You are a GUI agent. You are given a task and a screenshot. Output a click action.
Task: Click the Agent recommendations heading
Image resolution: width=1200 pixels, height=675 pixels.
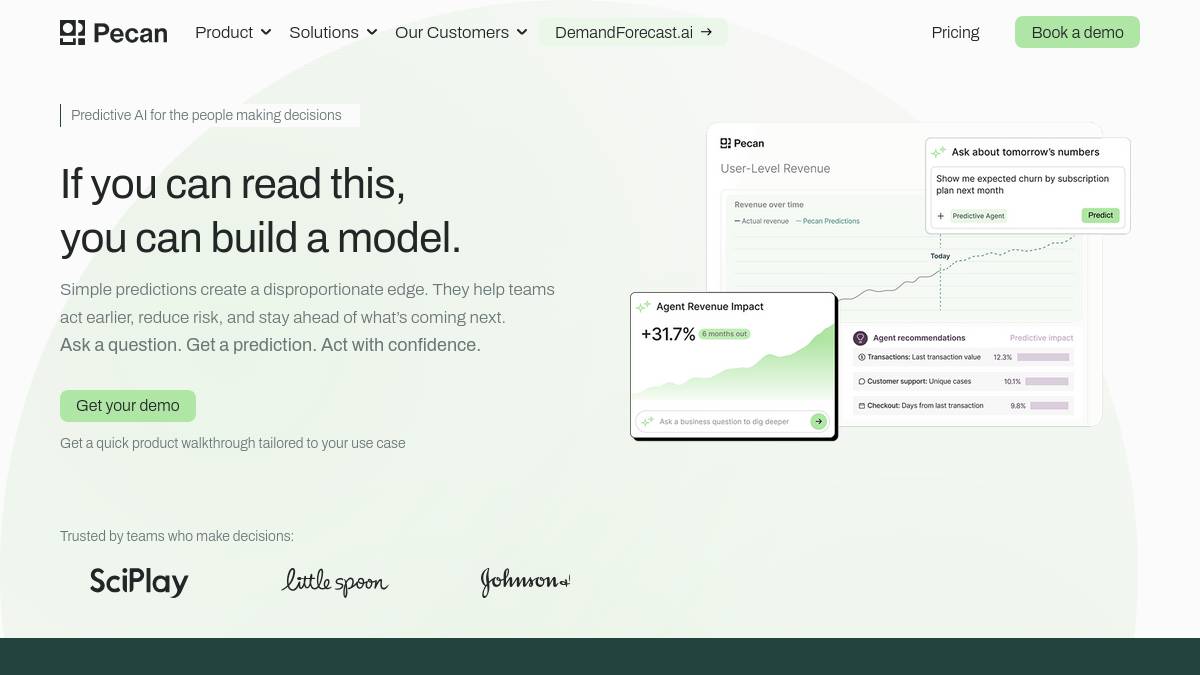pyautogui.click(x=919, y=338)
